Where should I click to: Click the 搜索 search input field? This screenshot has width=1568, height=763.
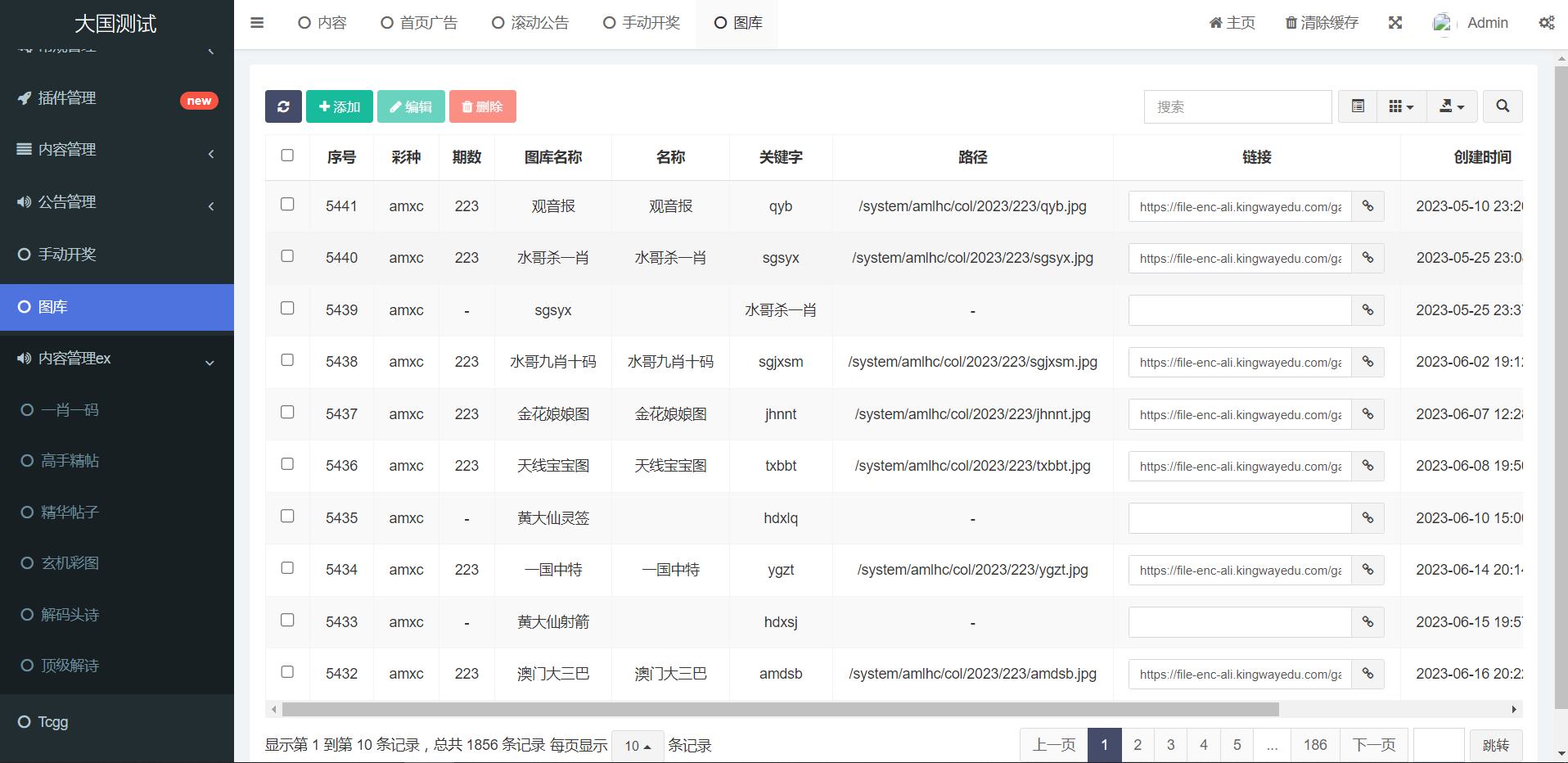[x=1237, y=106]
